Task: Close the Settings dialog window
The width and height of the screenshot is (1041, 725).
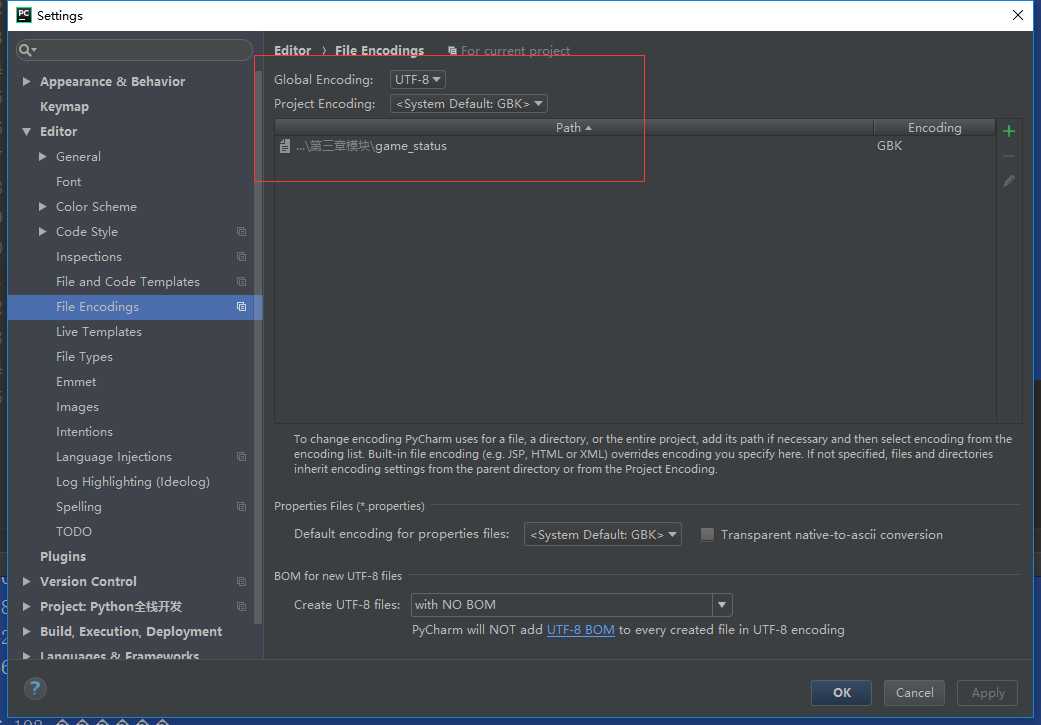Action: click(x=1017, y=15)
